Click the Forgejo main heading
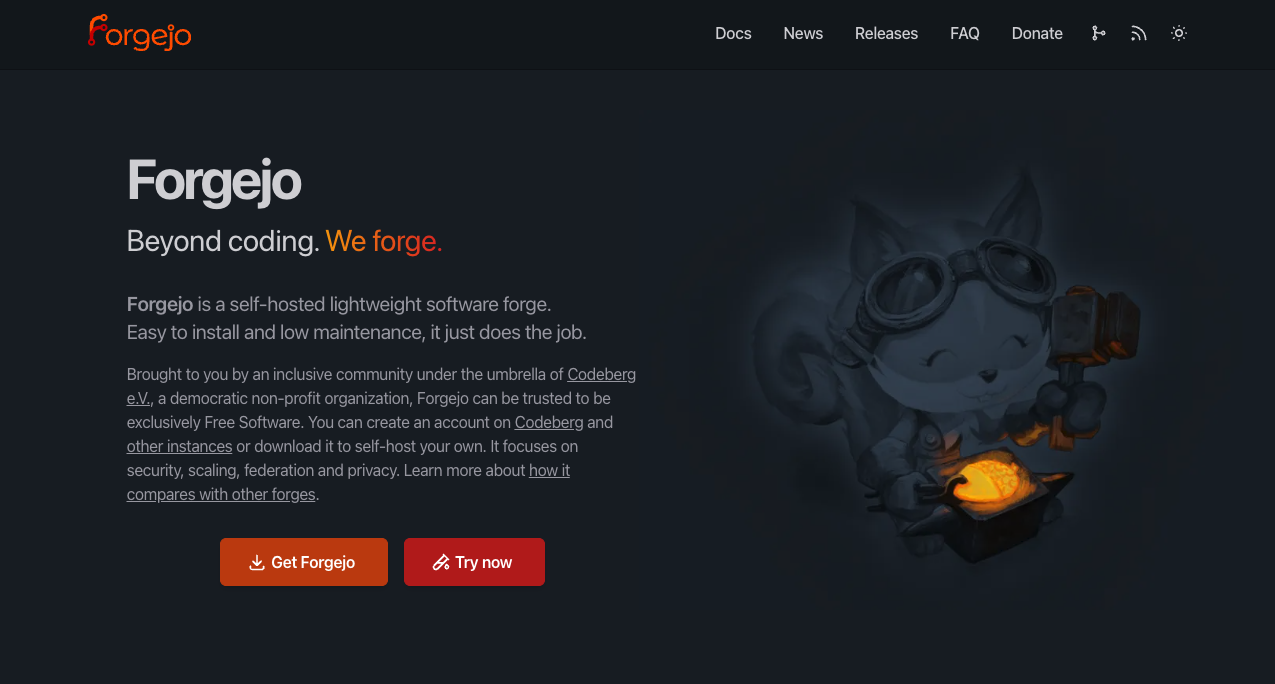1275x684 pixels. pyautogui.click(x=214, y=181)
